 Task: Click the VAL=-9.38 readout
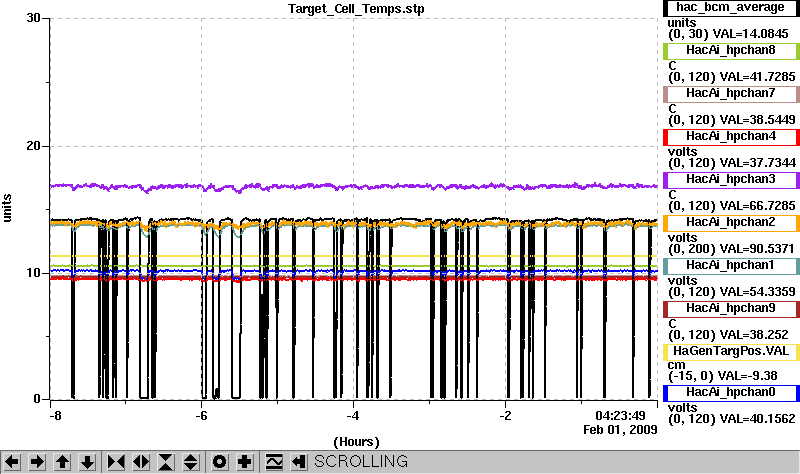[747, 376]
